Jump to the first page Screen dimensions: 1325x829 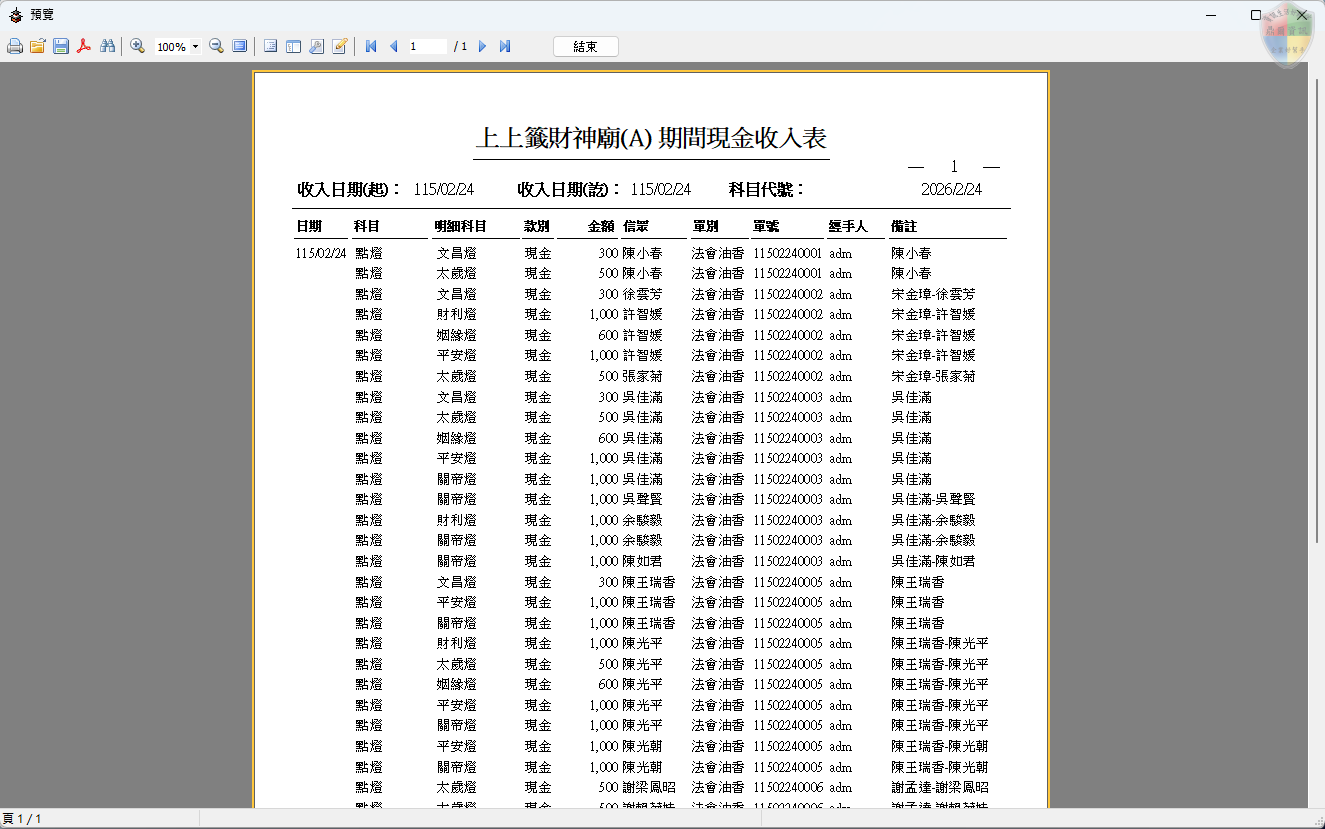tap(371, 46)
